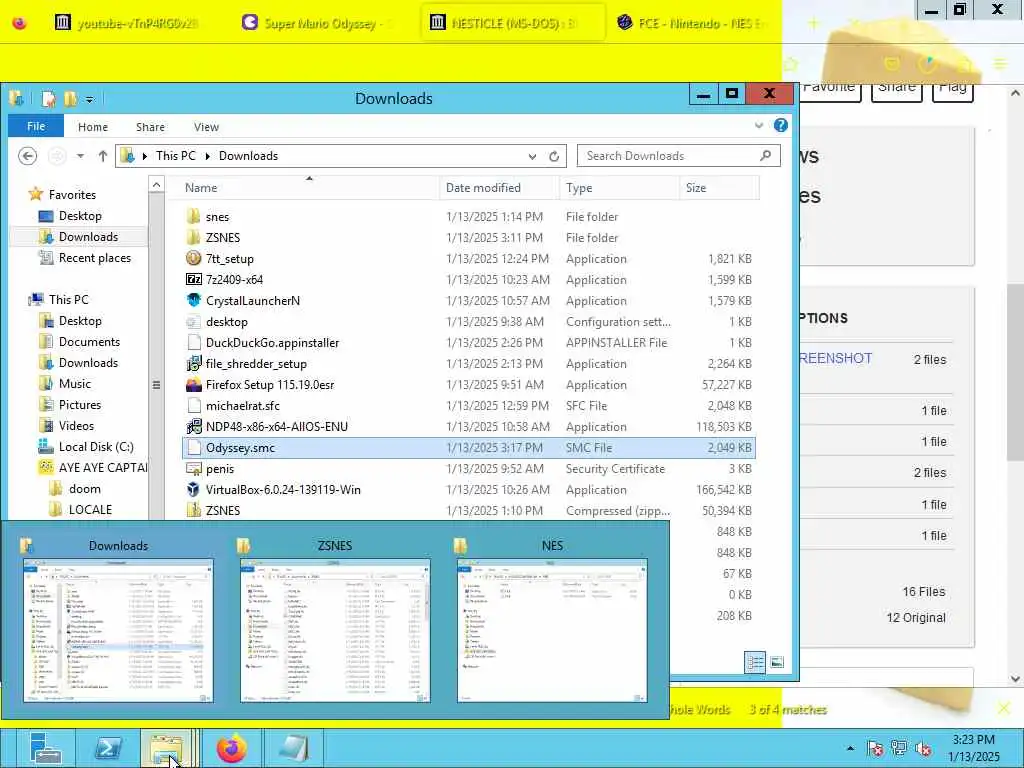Screen dimensions: 1024x768
Task: Open Server Manager from taskbar
Action: click(x=45, y=748)
